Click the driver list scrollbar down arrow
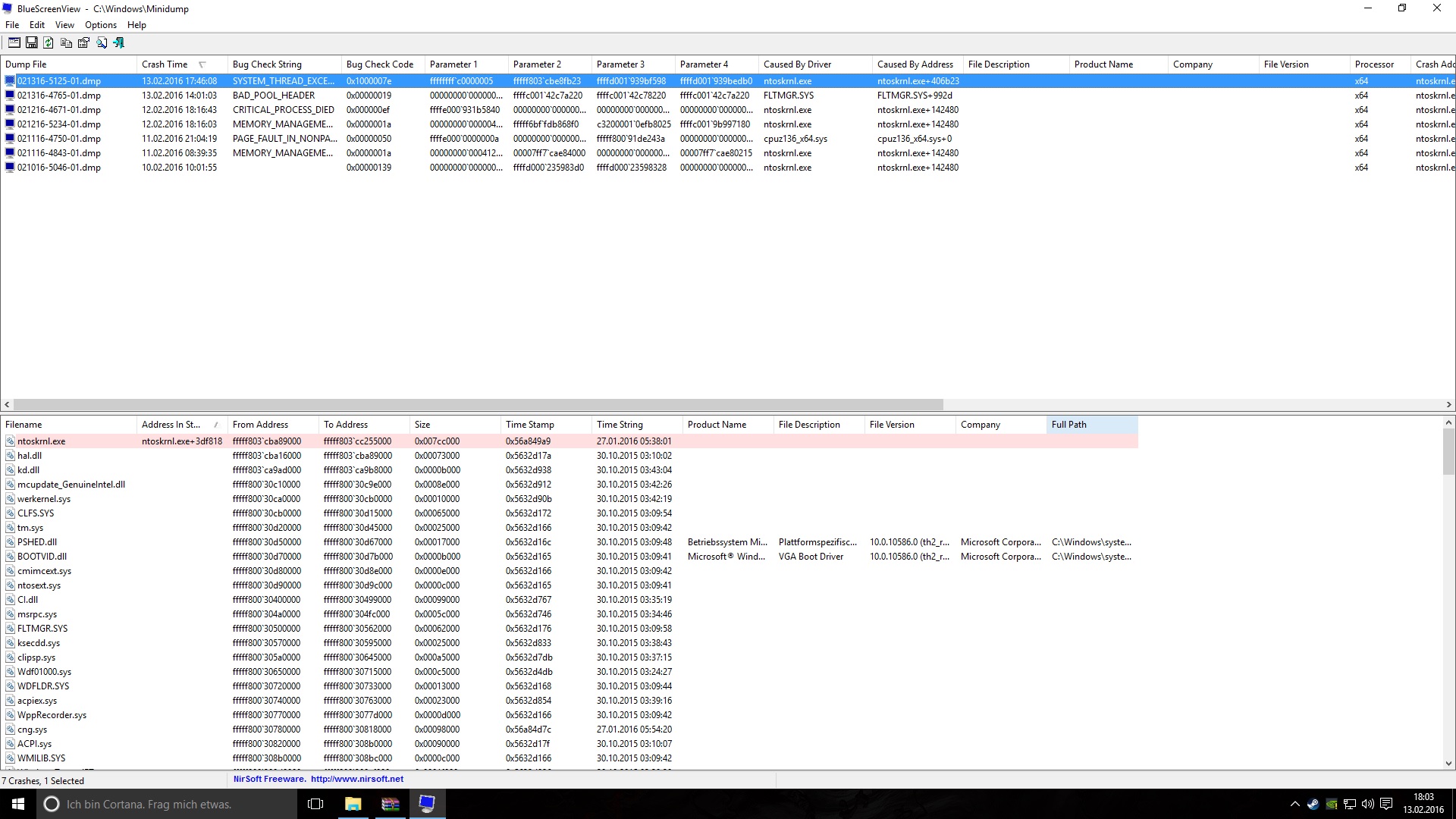The height and width of the screenshot is (819, 1456). 1448,764
